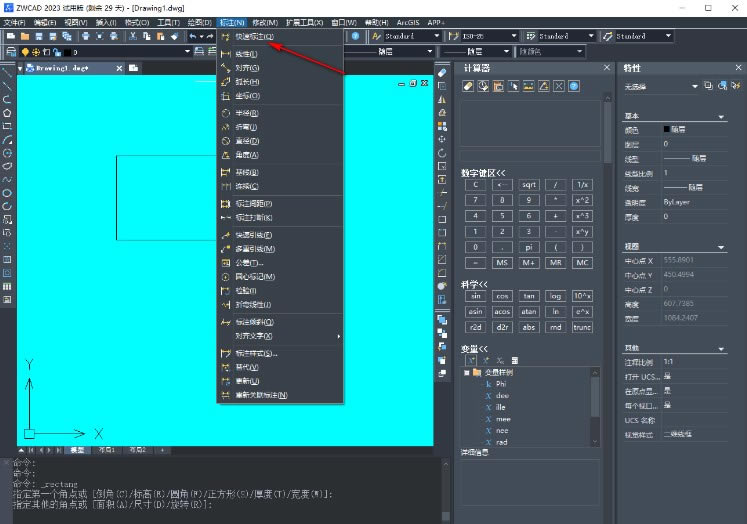Open the File (文件 F) menu
The width and height of the screenshot is (747, 524).
[x=14, y=22]
